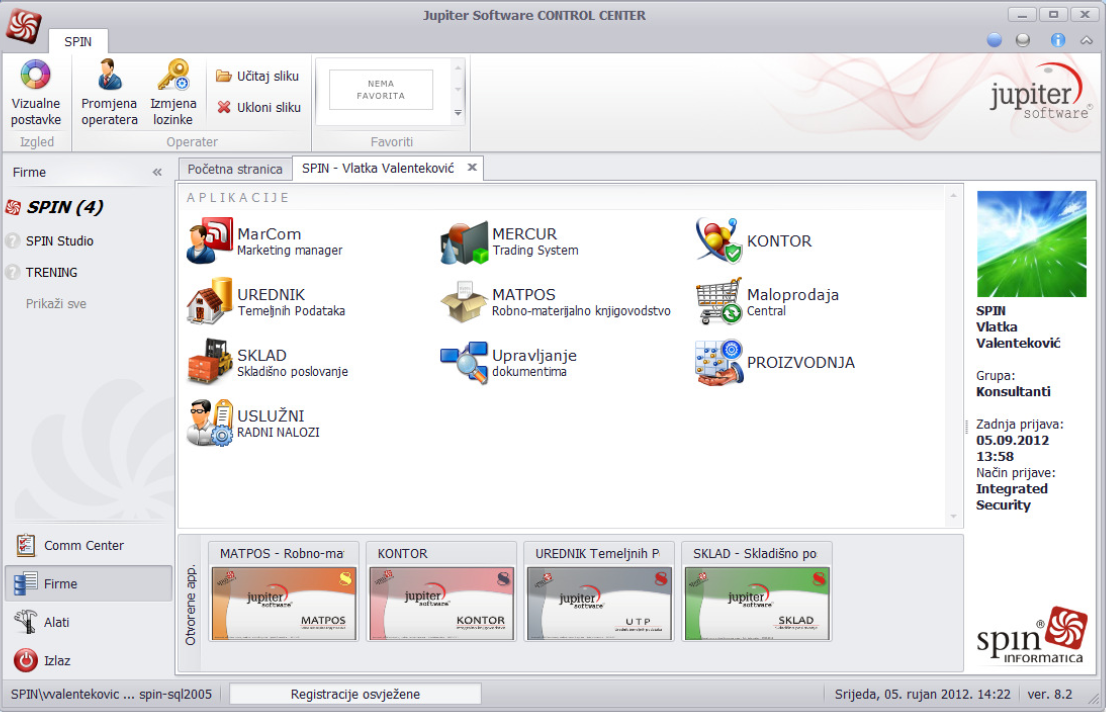1106x715 pixels.
Task: Click Izmjena lozinke key icon
Action: pos(173,76)
